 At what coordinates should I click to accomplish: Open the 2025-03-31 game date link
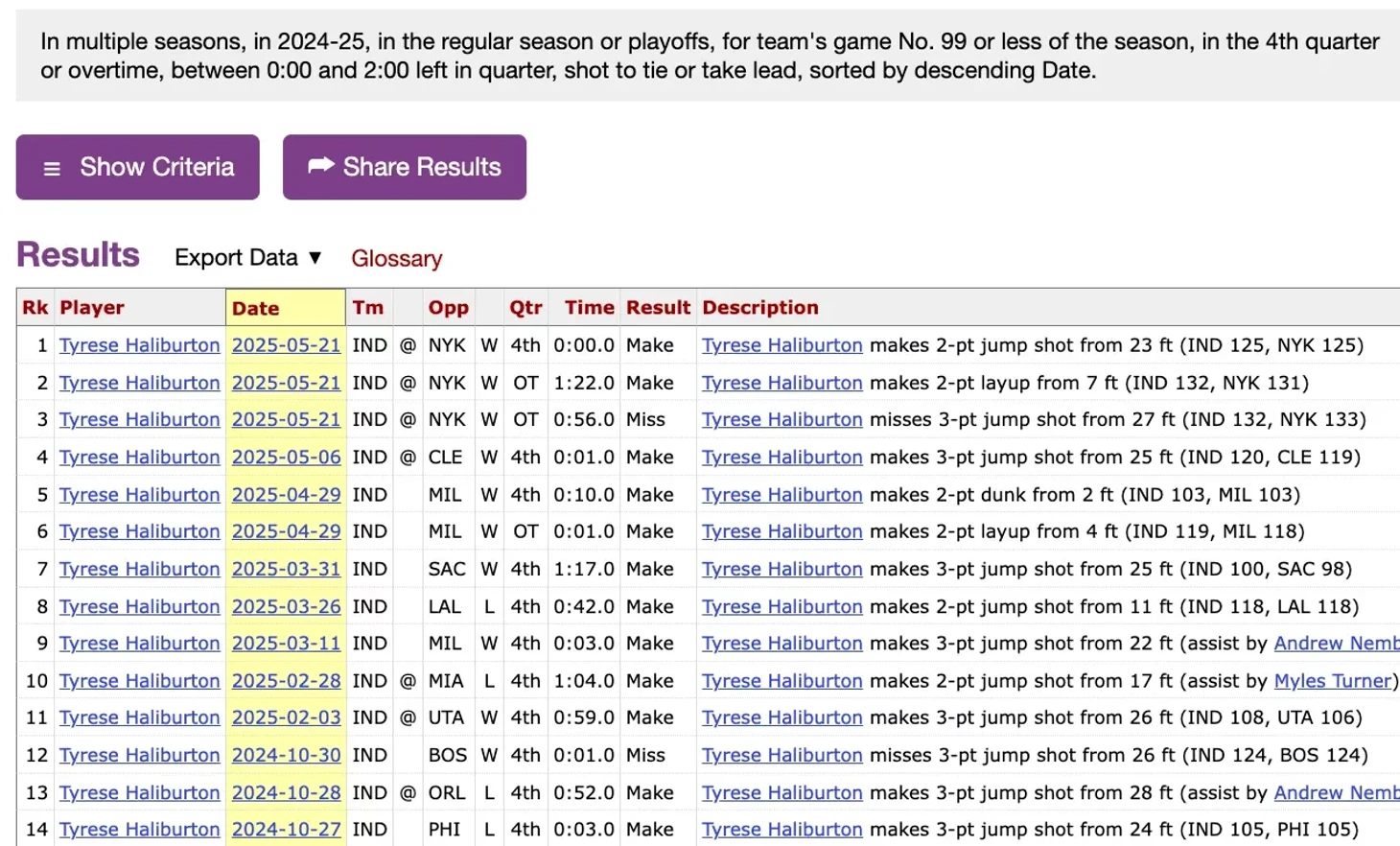click(286, 569)
